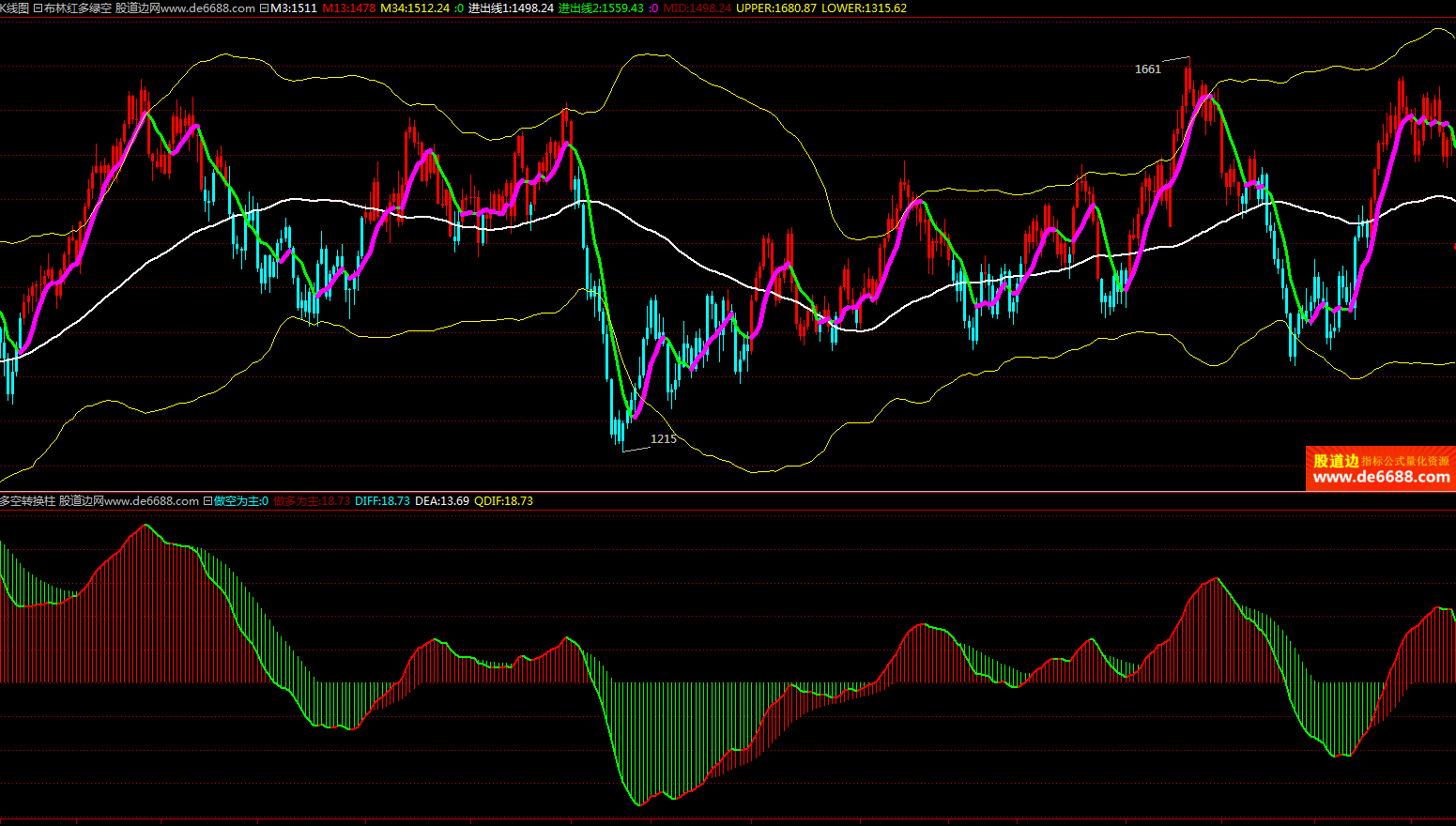Click the red M13:1478 value label
This screenshot has height=826, width=1456.
point(348,8)
